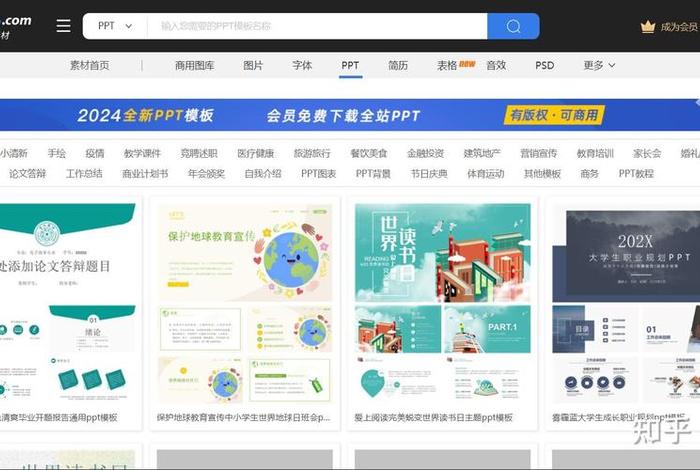700x470 pixels.
Task: Filter by 商业计划书 category
Action: 145,173
